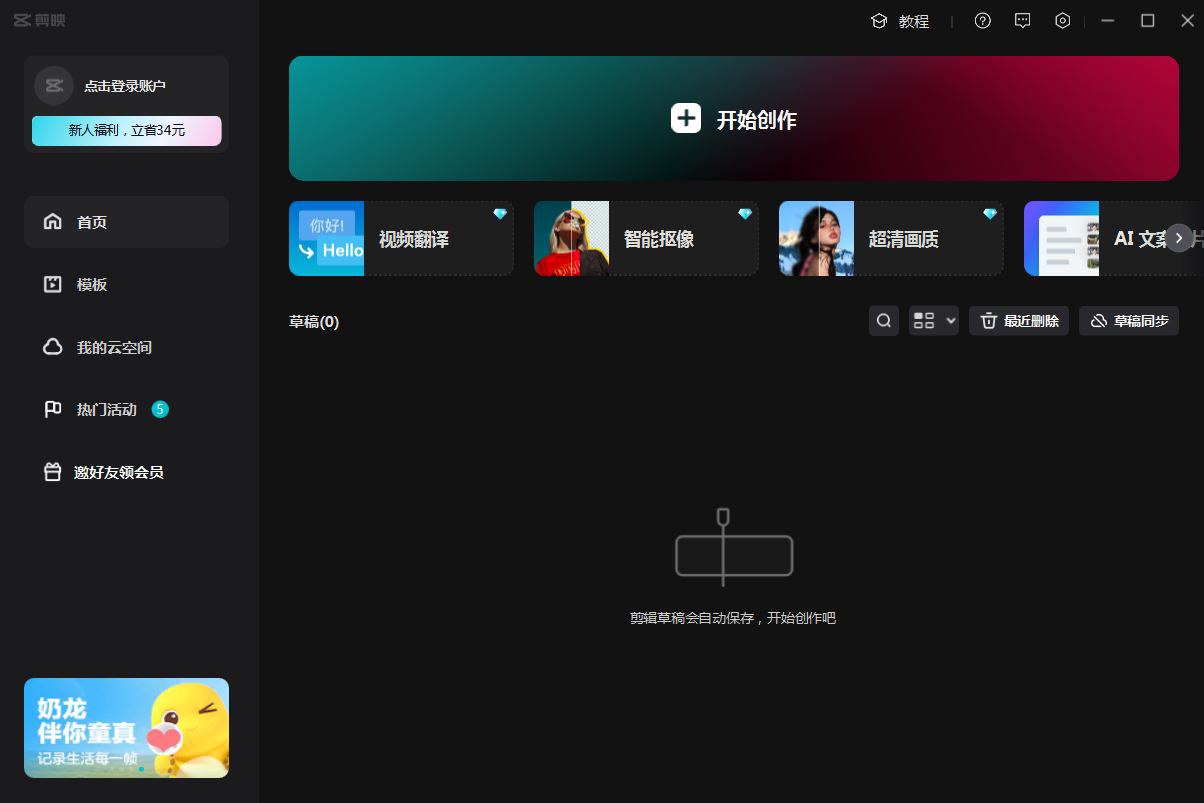Click the 邀好友领会员 gift icon

52,471
